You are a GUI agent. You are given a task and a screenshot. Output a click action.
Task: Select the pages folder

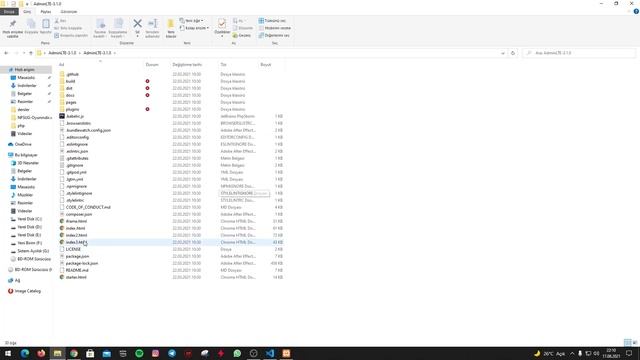coord(71,102)
